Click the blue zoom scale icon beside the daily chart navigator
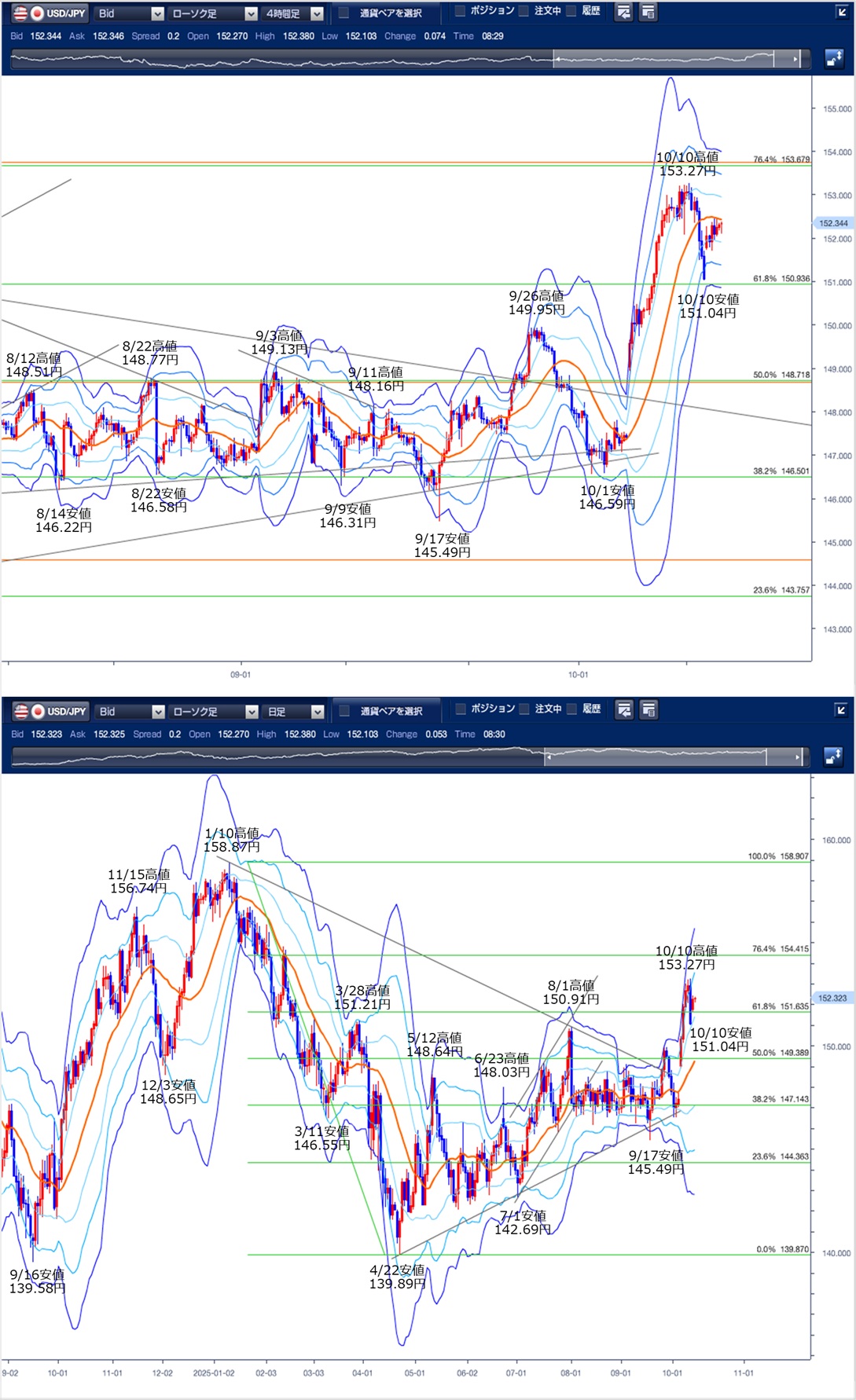 [833, 756]
